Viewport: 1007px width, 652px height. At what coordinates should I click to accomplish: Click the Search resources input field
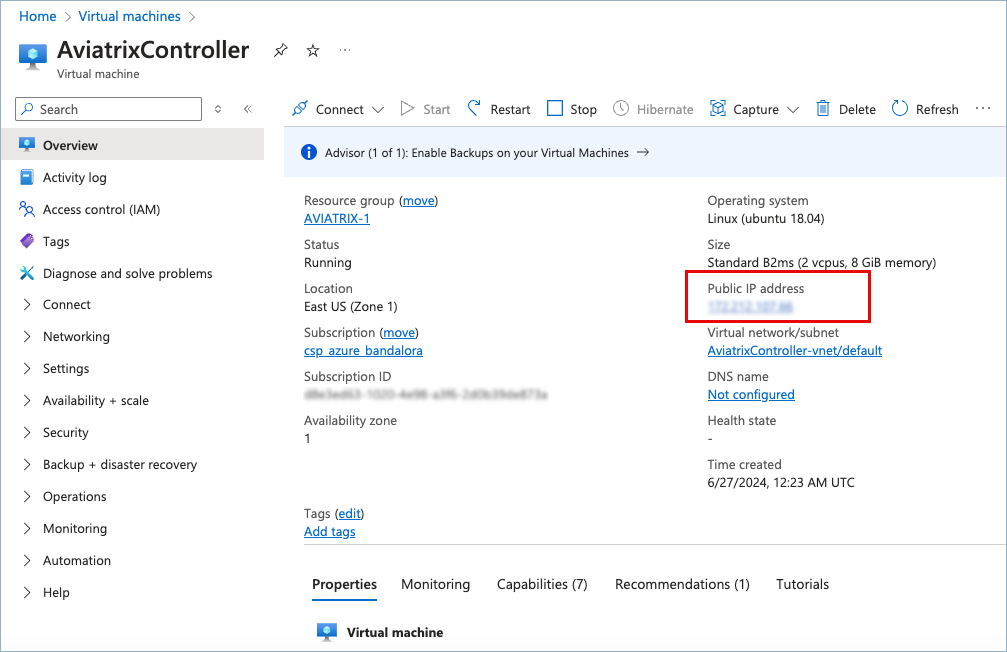(107, 108)
